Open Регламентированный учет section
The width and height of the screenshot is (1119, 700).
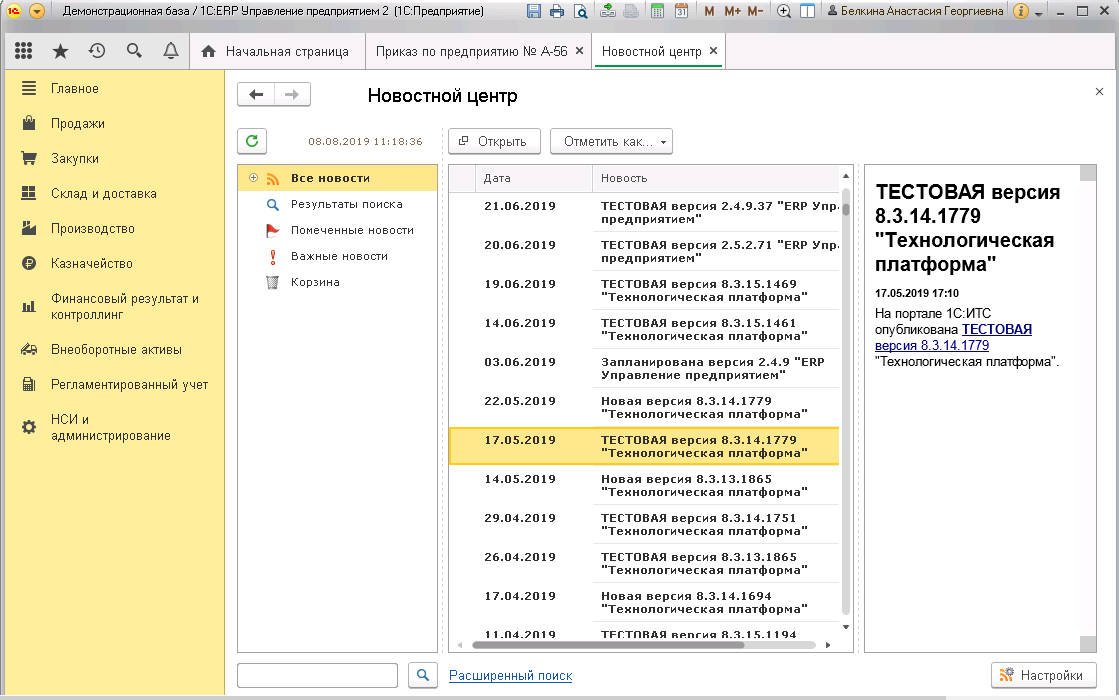point(129,385)
